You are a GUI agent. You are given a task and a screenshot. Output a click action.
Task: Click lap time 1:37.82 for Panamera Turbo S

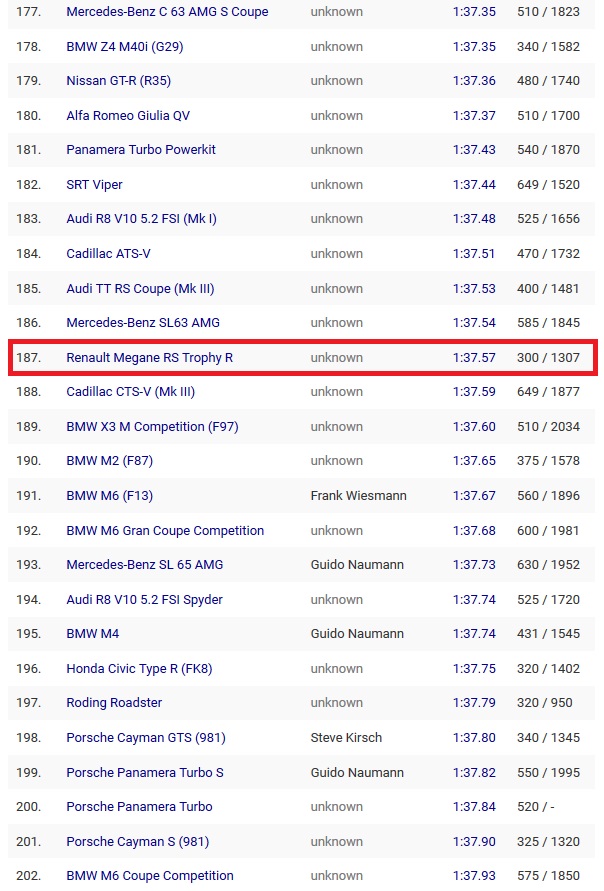coord(473,772)
